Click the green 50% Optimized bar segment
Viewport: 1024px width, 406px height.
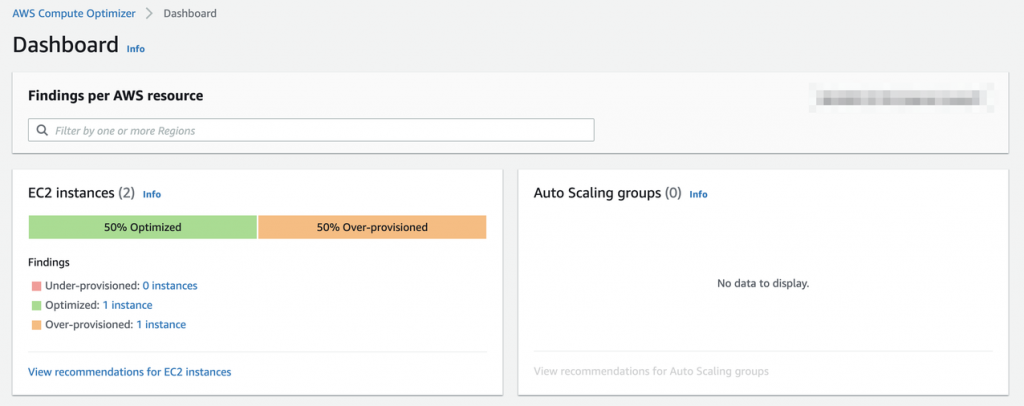[143, 227]
